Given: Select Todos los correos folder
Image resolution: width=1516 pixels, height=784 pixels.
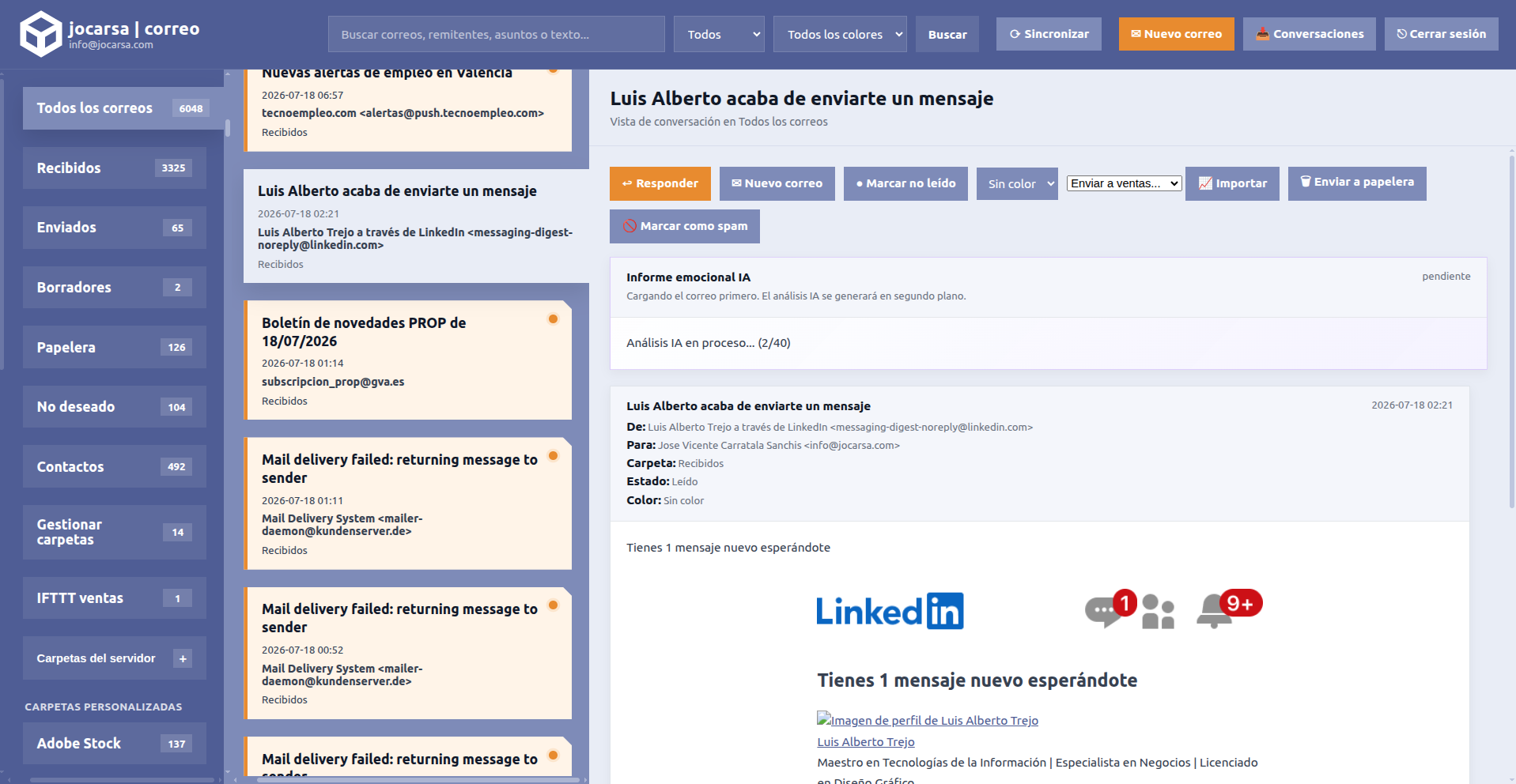Looking at the screenshot, I should pos(123,108).
